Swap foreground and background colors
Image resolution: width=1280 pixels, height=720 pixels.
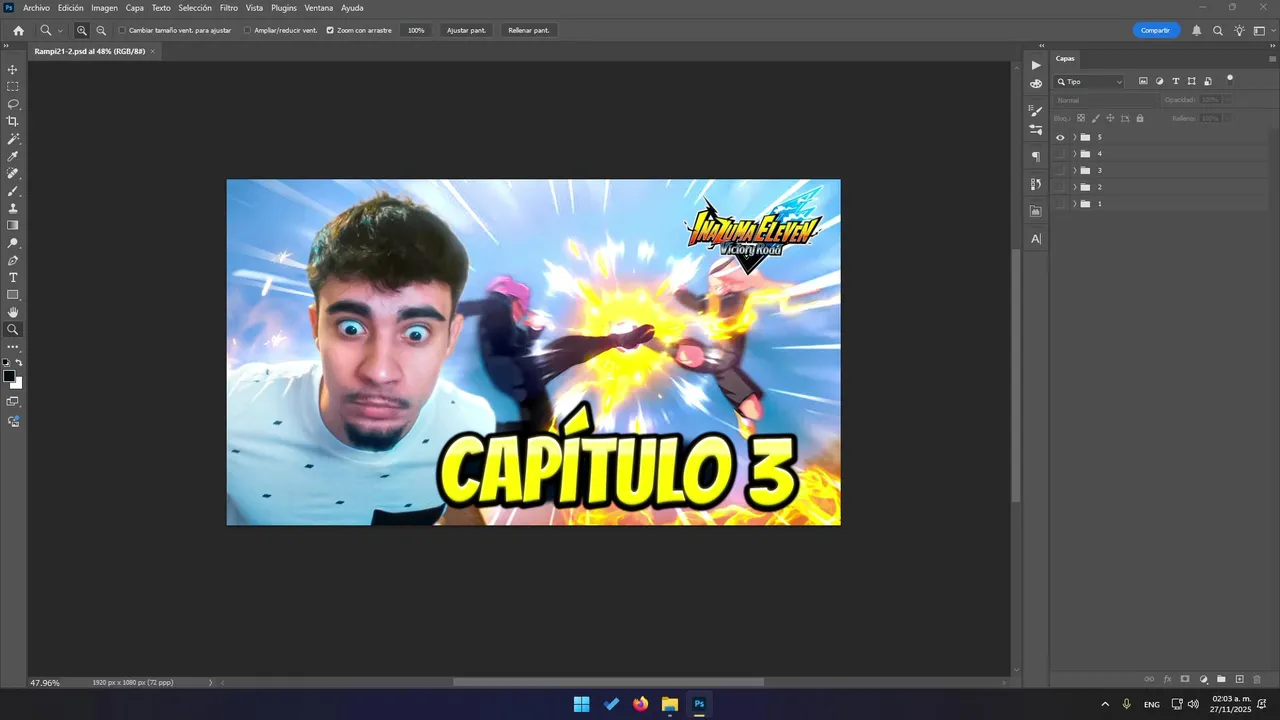pyautogui.click(x=19, y=363)
